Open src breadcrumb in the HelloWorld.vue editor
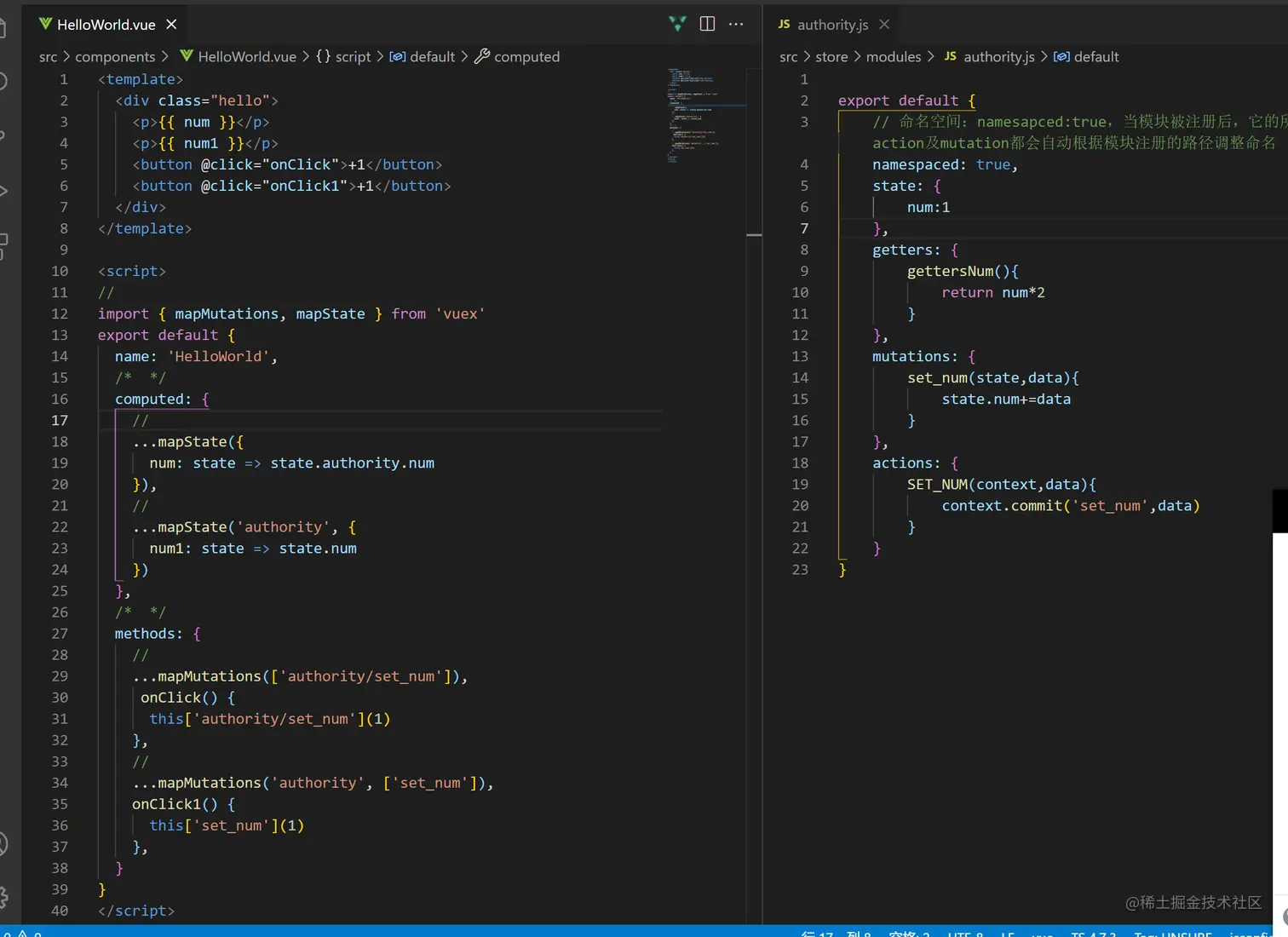The image size is (1288, 937). click(x=49, y=57)
